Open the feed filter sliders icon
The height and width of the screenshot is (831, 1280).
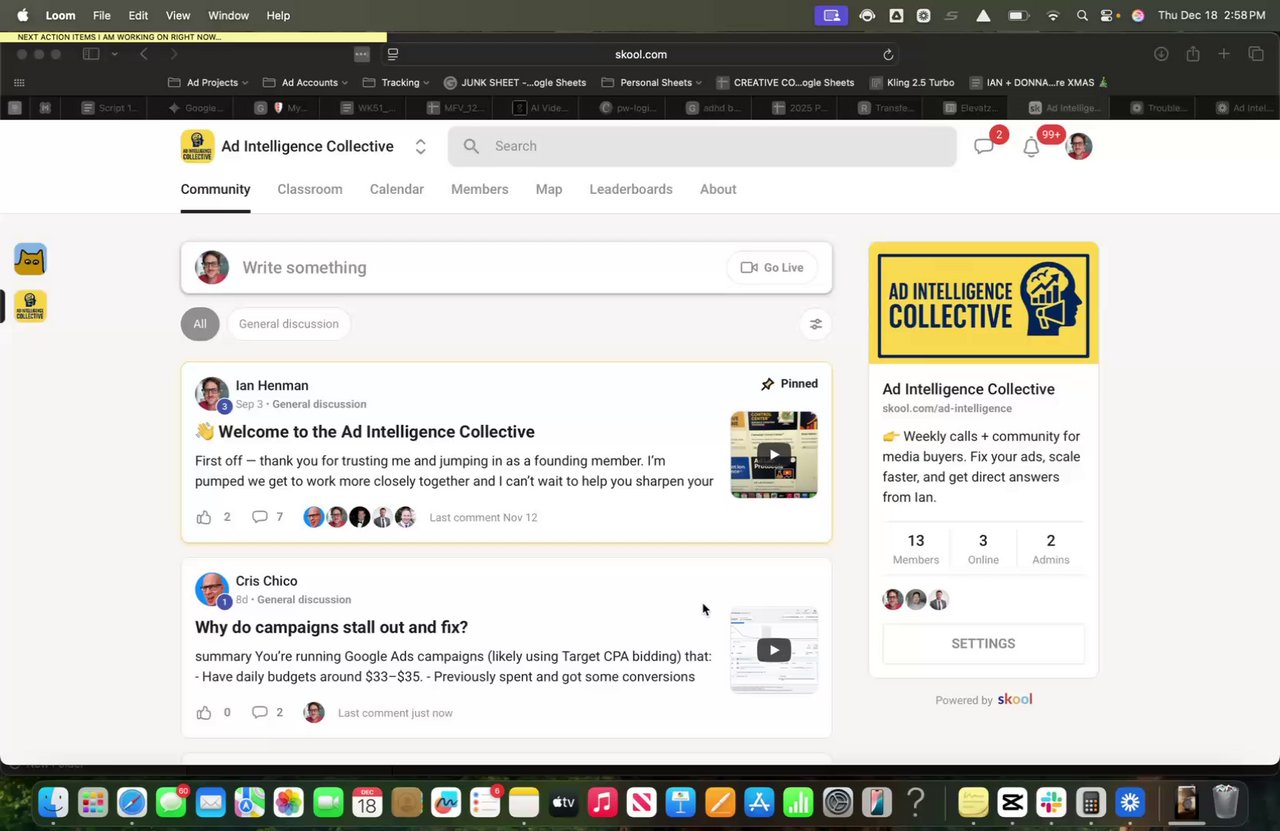[x=816, y=324]
